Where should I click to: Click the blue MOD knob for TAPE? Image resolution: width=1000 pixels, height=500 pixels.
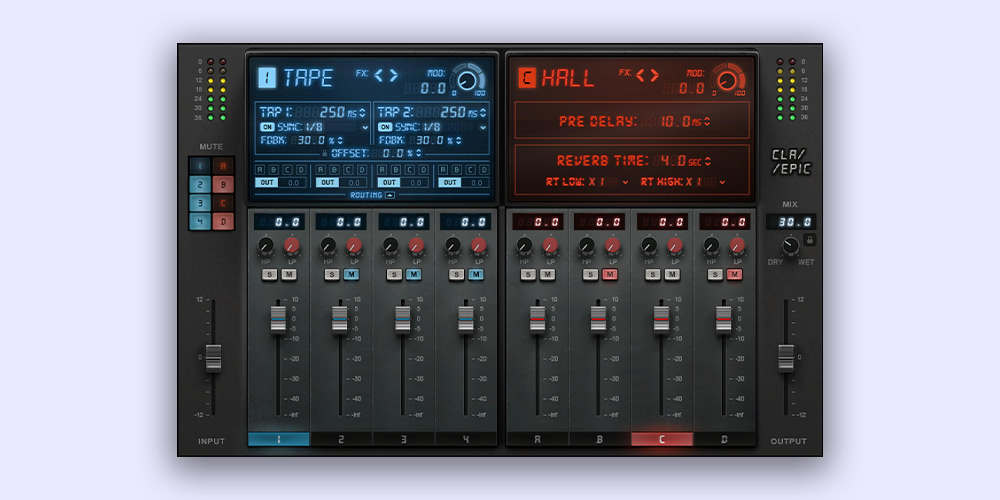(464, 79)
